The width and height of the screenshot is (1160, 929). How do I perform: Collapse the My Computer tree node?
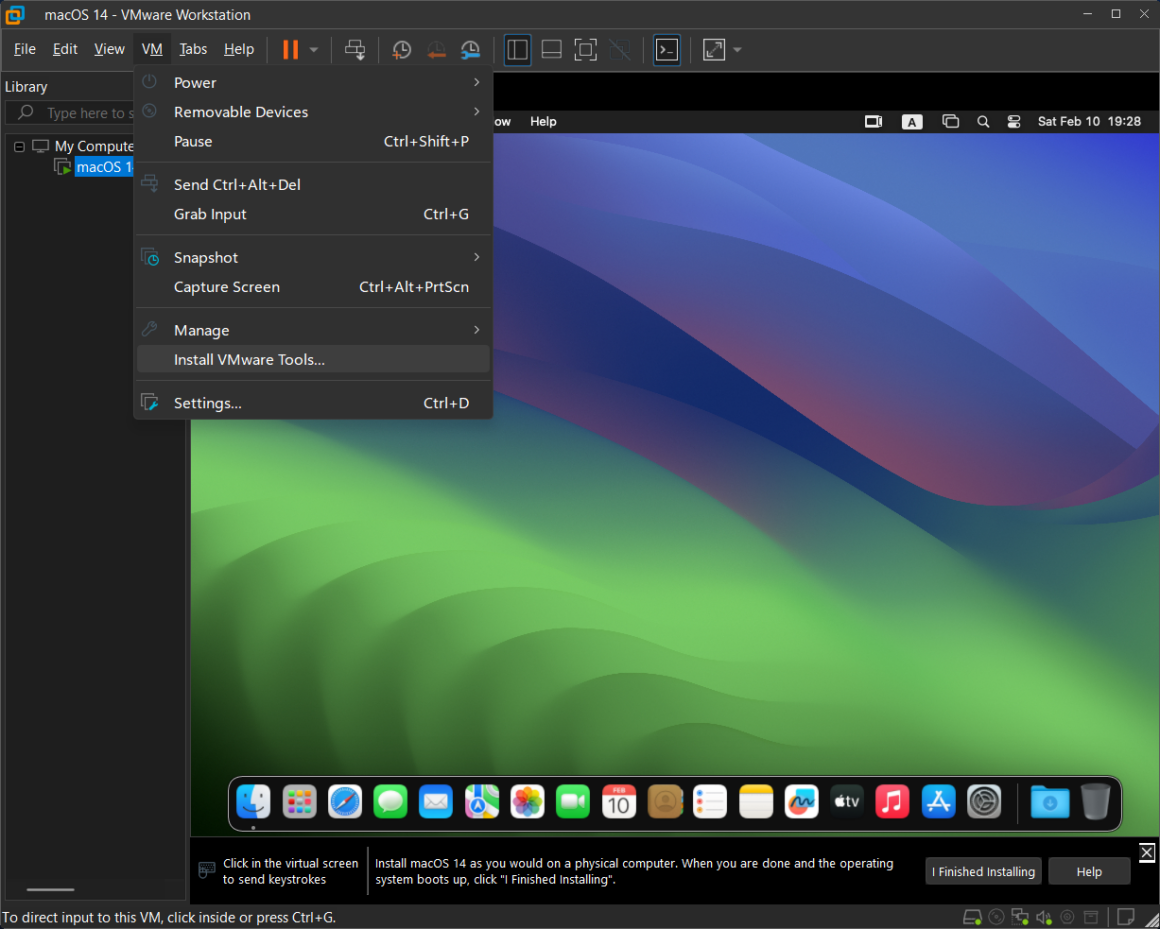[x=20, y=146]
